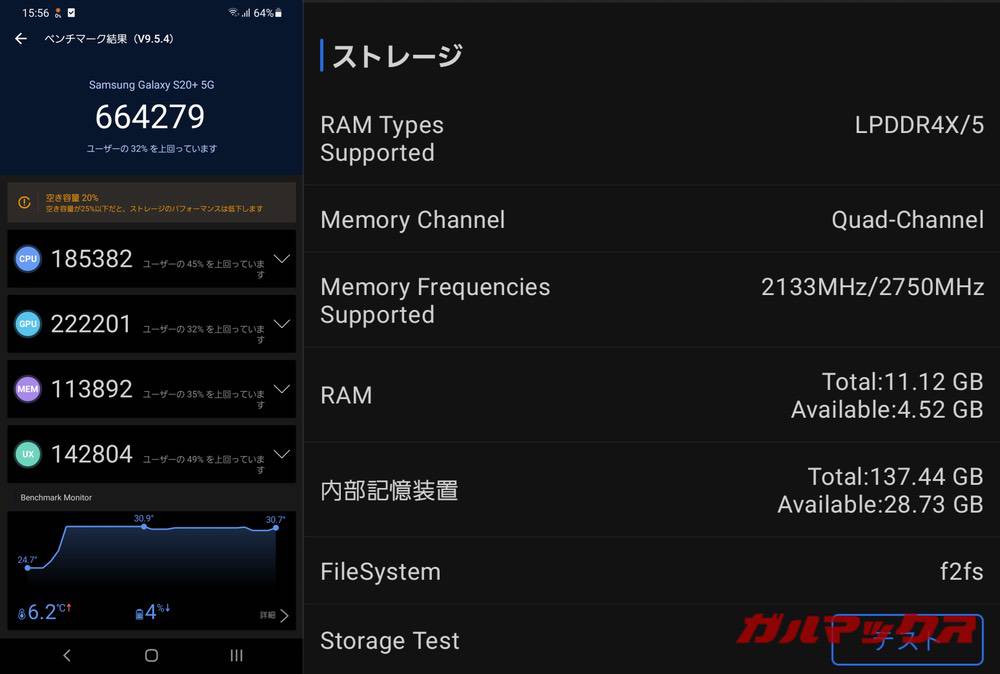The image size is (1000, 674).
Task: Select the Samsung Galaxy S20+ 5G device name
Action: pos(151,85)
